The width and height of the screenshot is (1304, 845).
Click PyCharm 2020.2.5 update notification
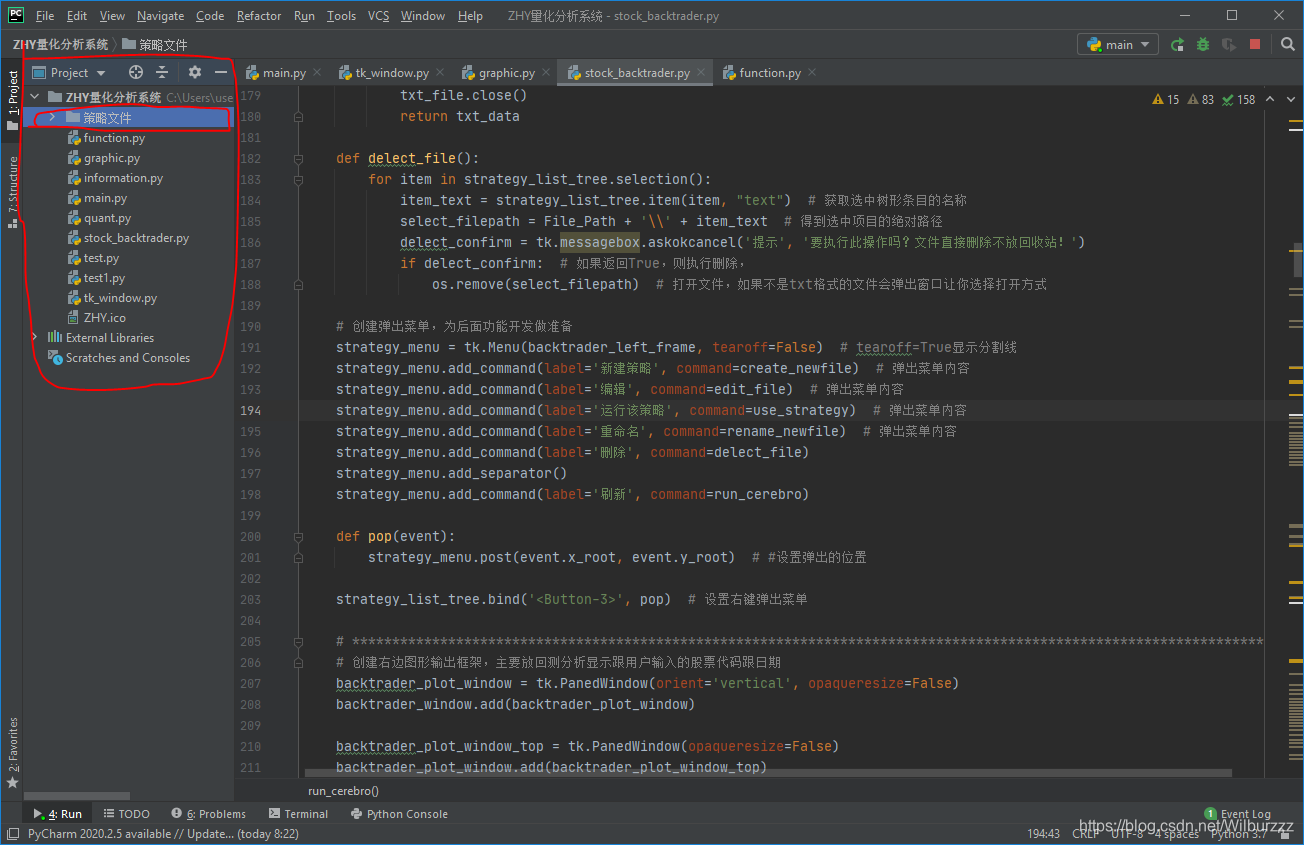tap(163, 834)
